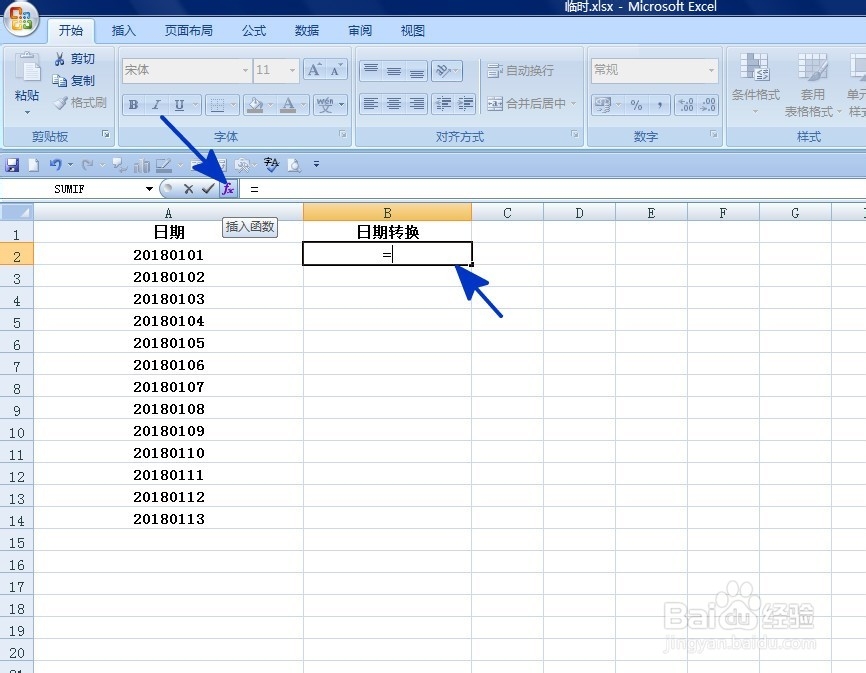Click the fx insert function icon

(x=228, y=189)
